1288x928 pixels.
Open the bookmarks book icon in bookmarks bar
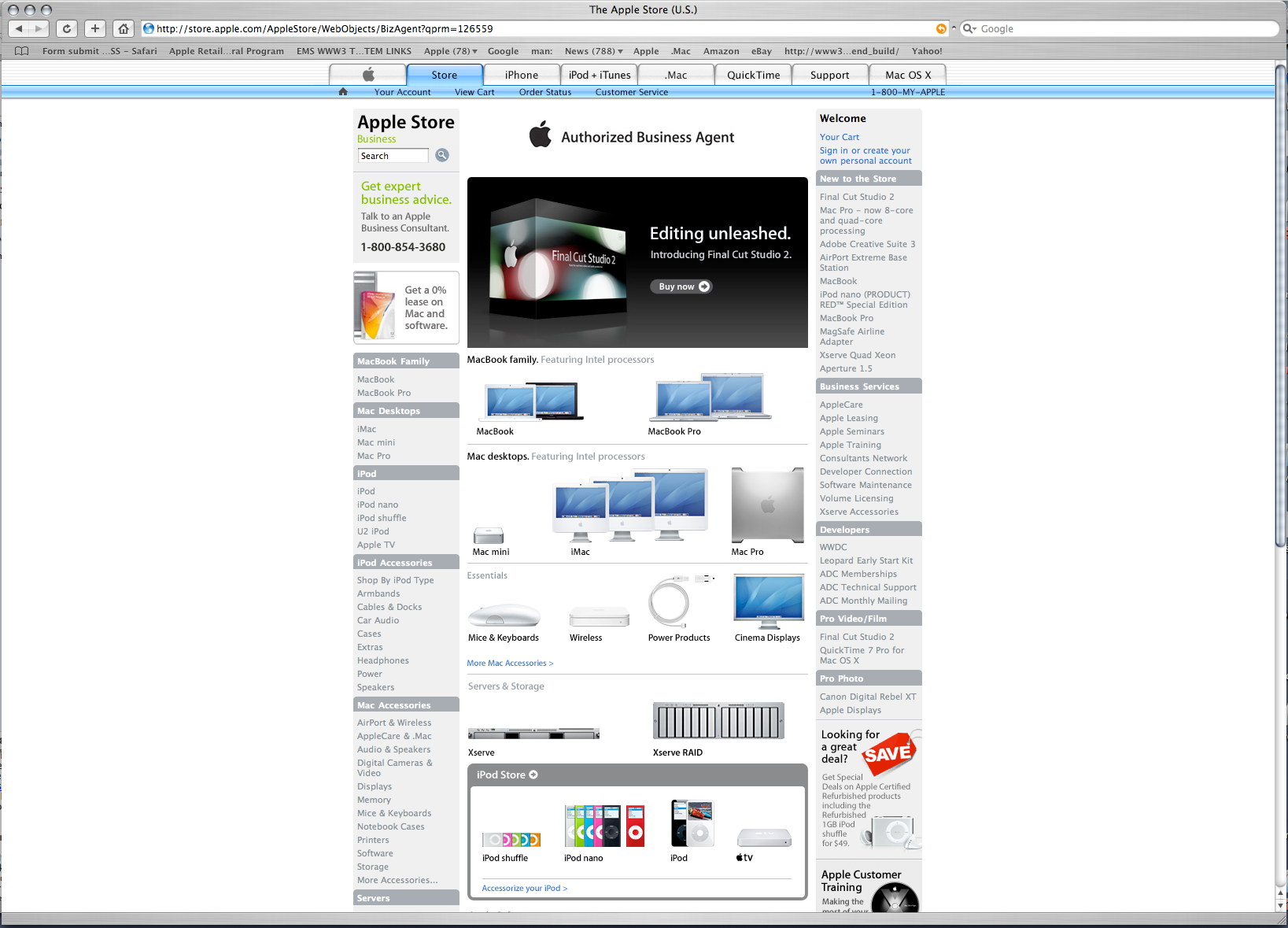point(22,51)
